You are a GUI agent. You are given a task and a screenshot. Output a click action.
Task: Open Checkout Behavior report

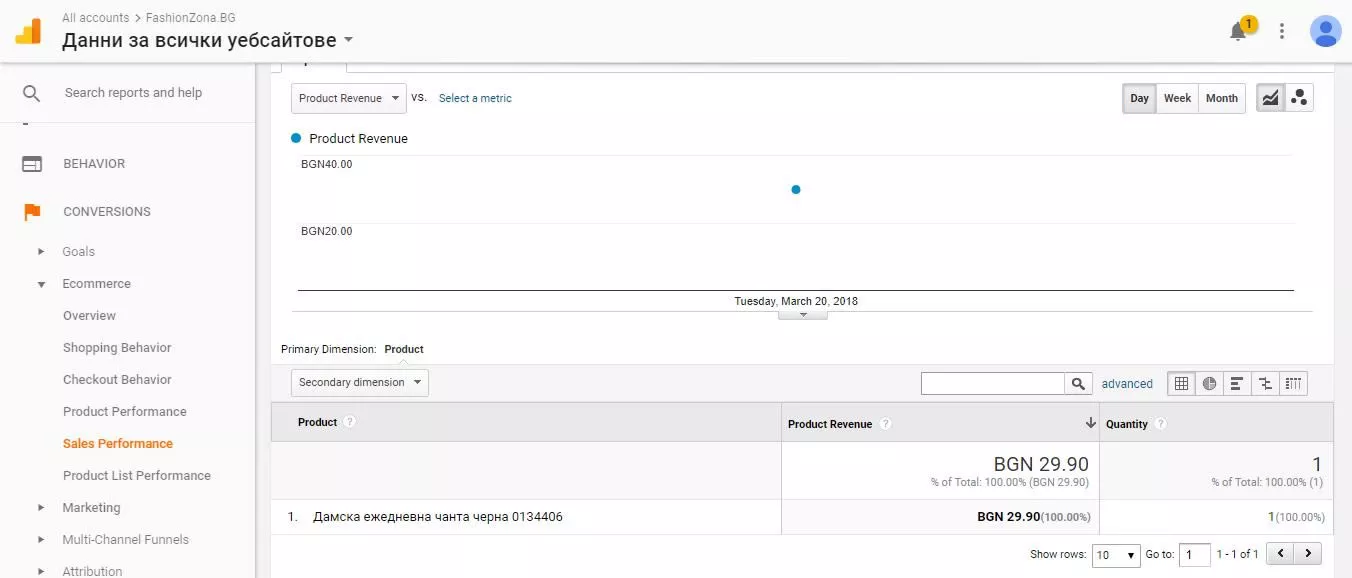(x=117, y=380)
